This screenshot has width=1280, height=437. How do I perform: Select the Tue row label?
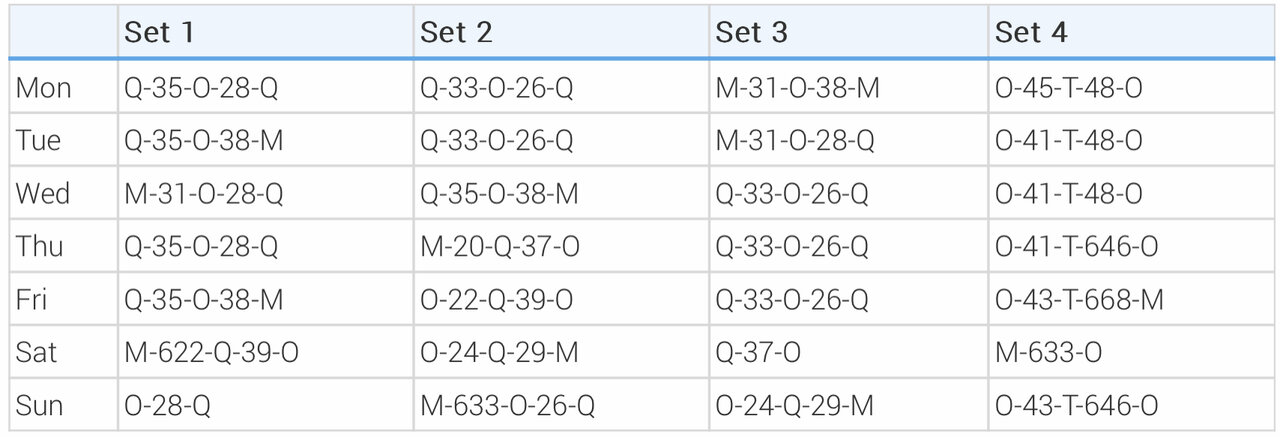tap(38, 141)
